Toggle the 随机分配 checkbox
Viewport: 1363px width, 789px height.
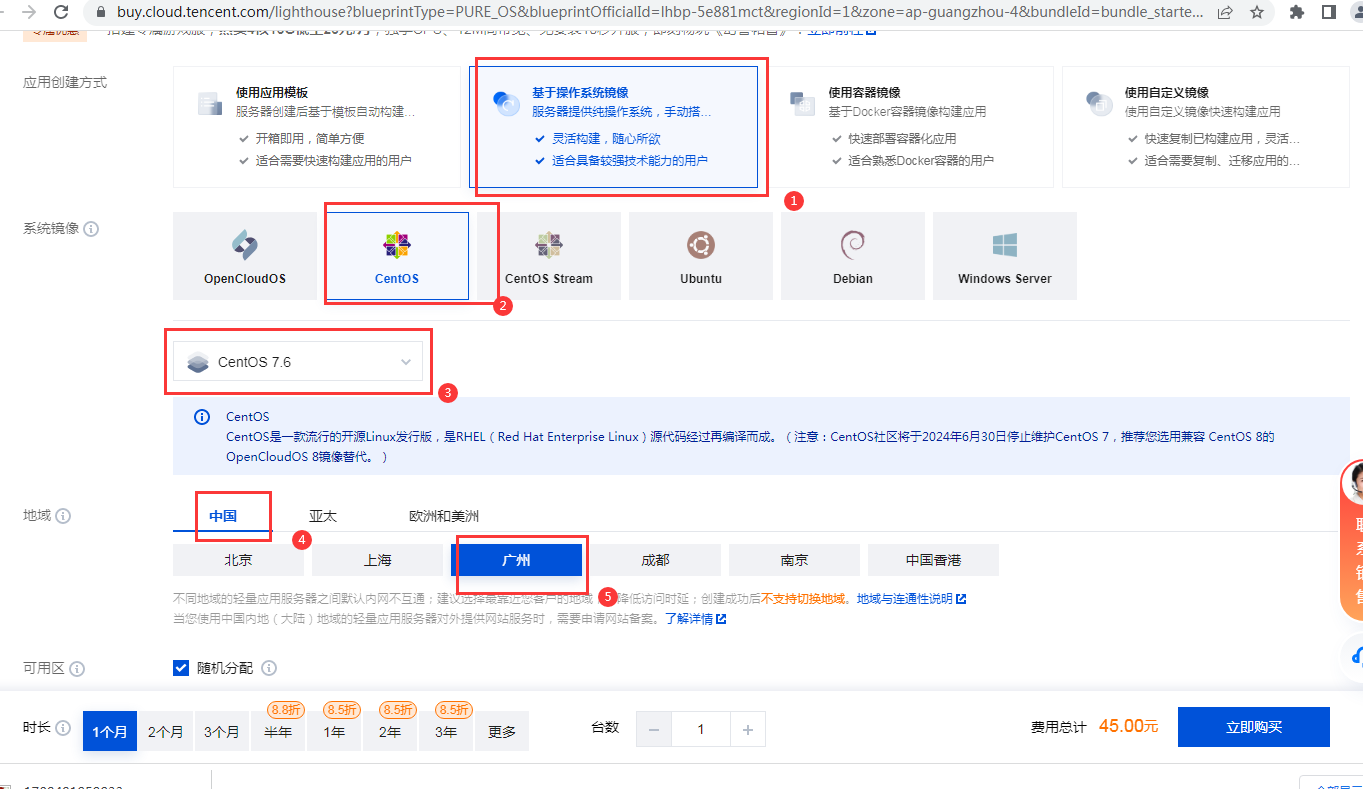(181, 668)
